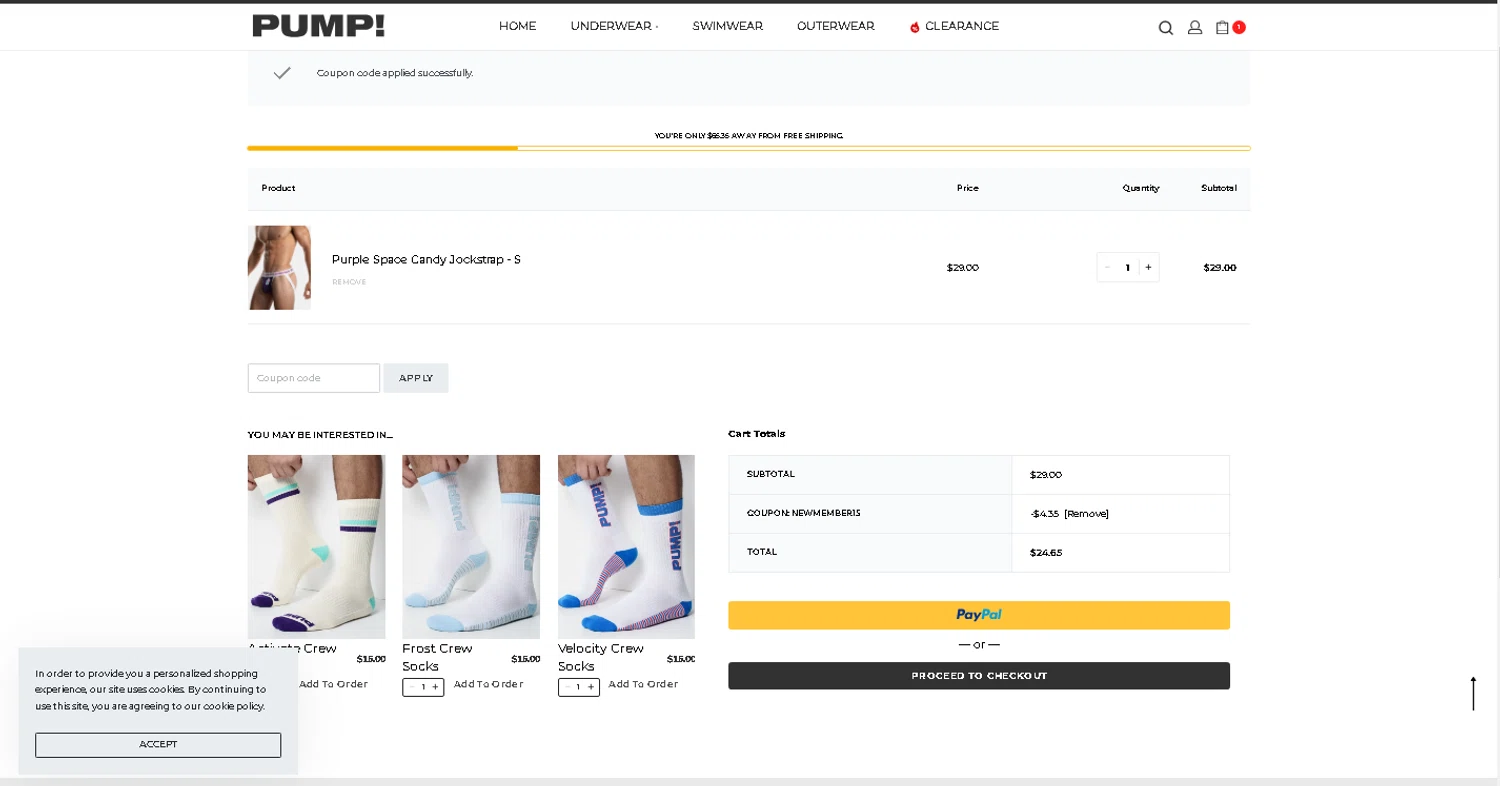Open the shopping cart bag icon
The height and width of the screenshot is (786, 1500).
tap(1222, 27)
